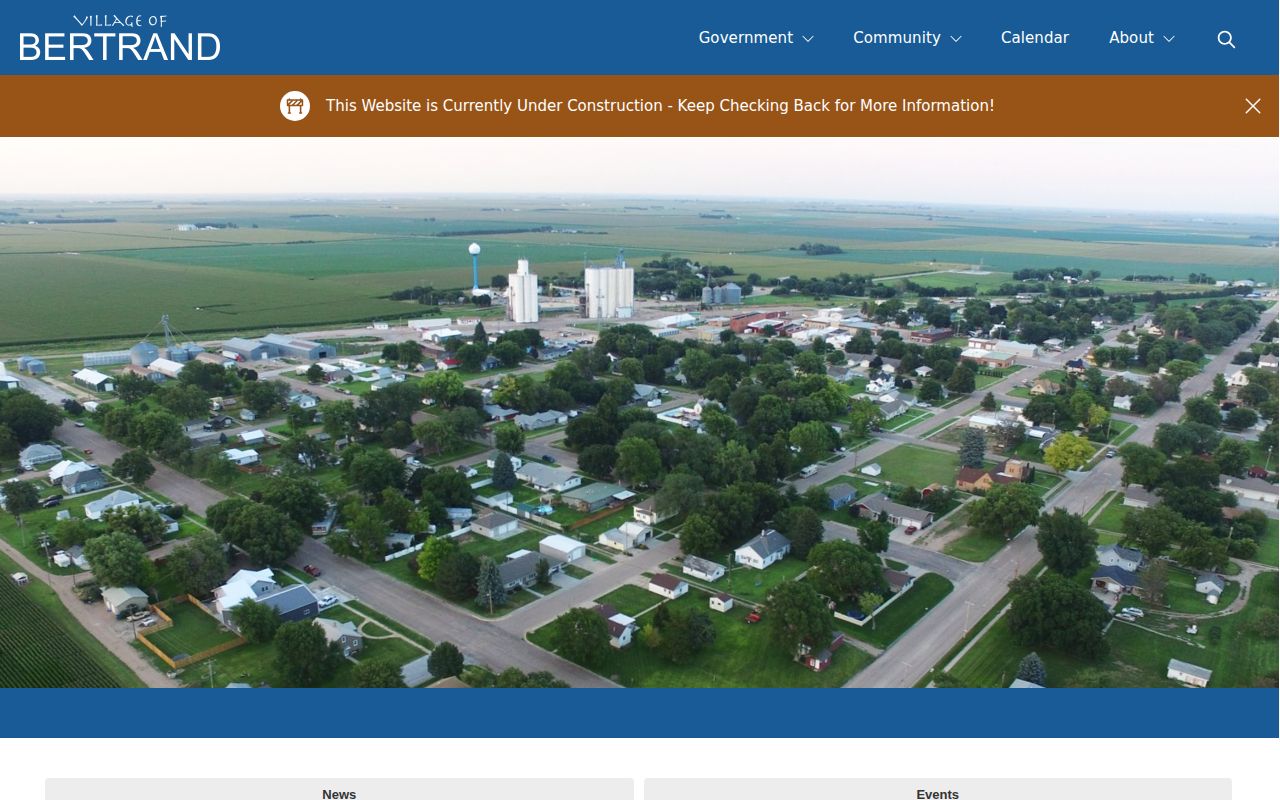This screenshot has height=800, width=1280.
Task: Open the Calendar page
Action: pyautogui.click(x=1035, y=38)
